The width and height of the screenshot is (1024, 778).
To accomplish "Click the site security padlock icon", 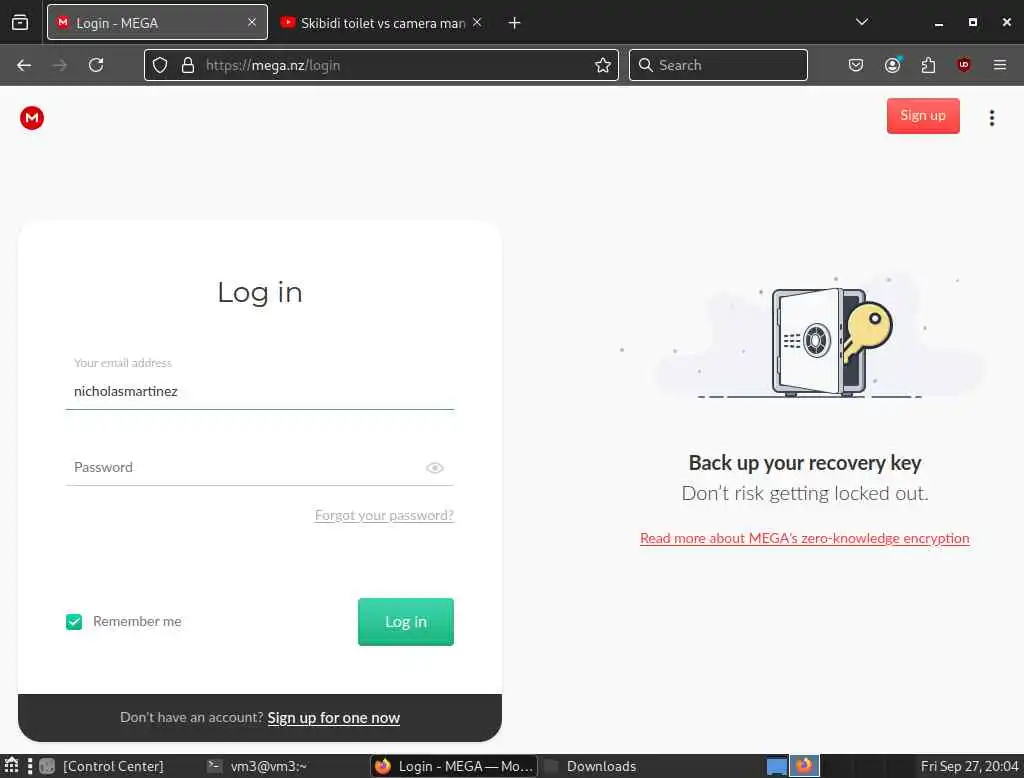I will tap(187, 65).
